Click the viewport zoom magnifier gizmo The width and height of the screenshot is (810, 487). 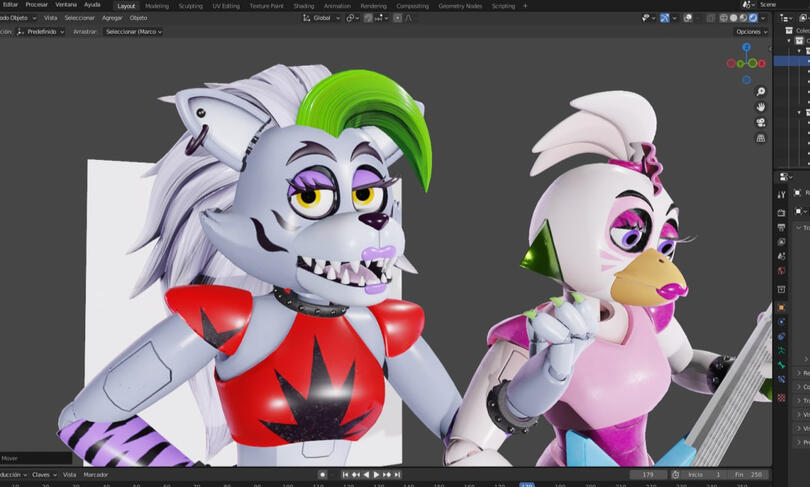pos(761,91)
